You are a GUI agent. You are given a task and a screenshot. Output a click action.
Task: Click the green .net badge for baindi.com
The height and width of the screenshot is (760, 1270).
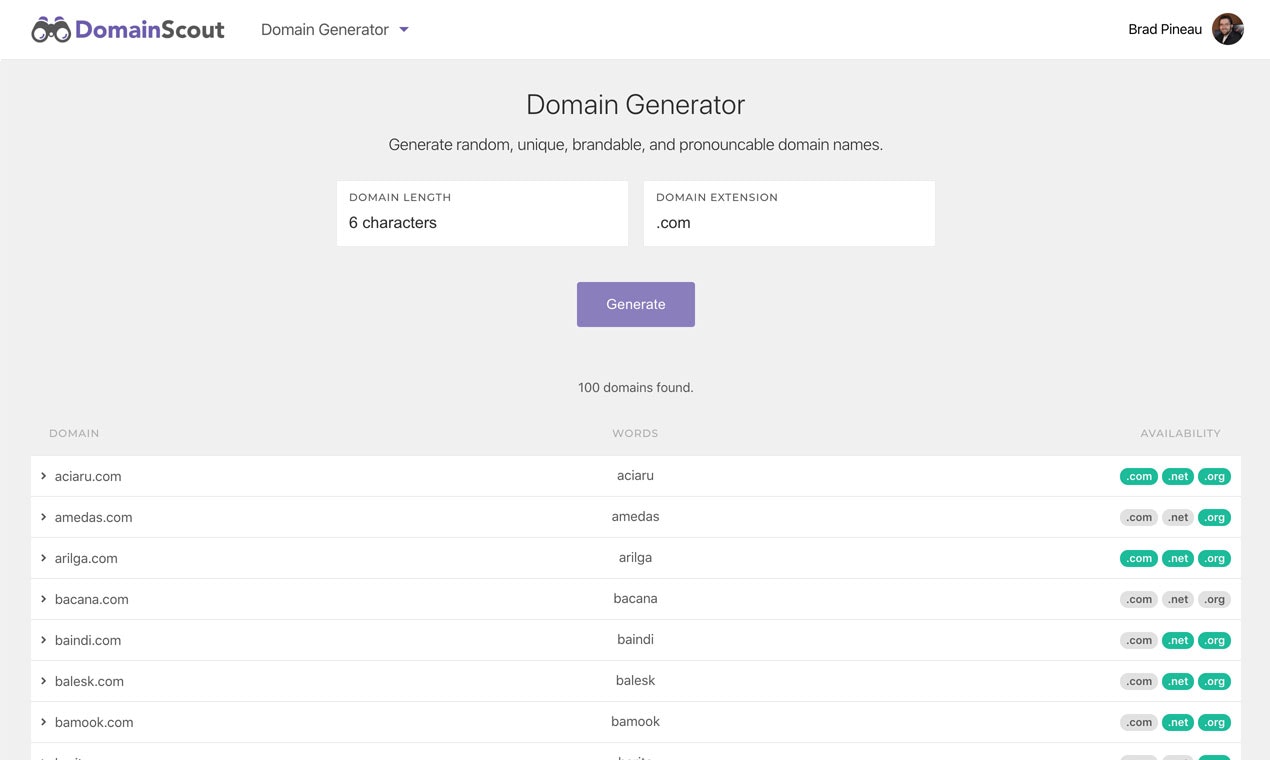click(1177, 640)
